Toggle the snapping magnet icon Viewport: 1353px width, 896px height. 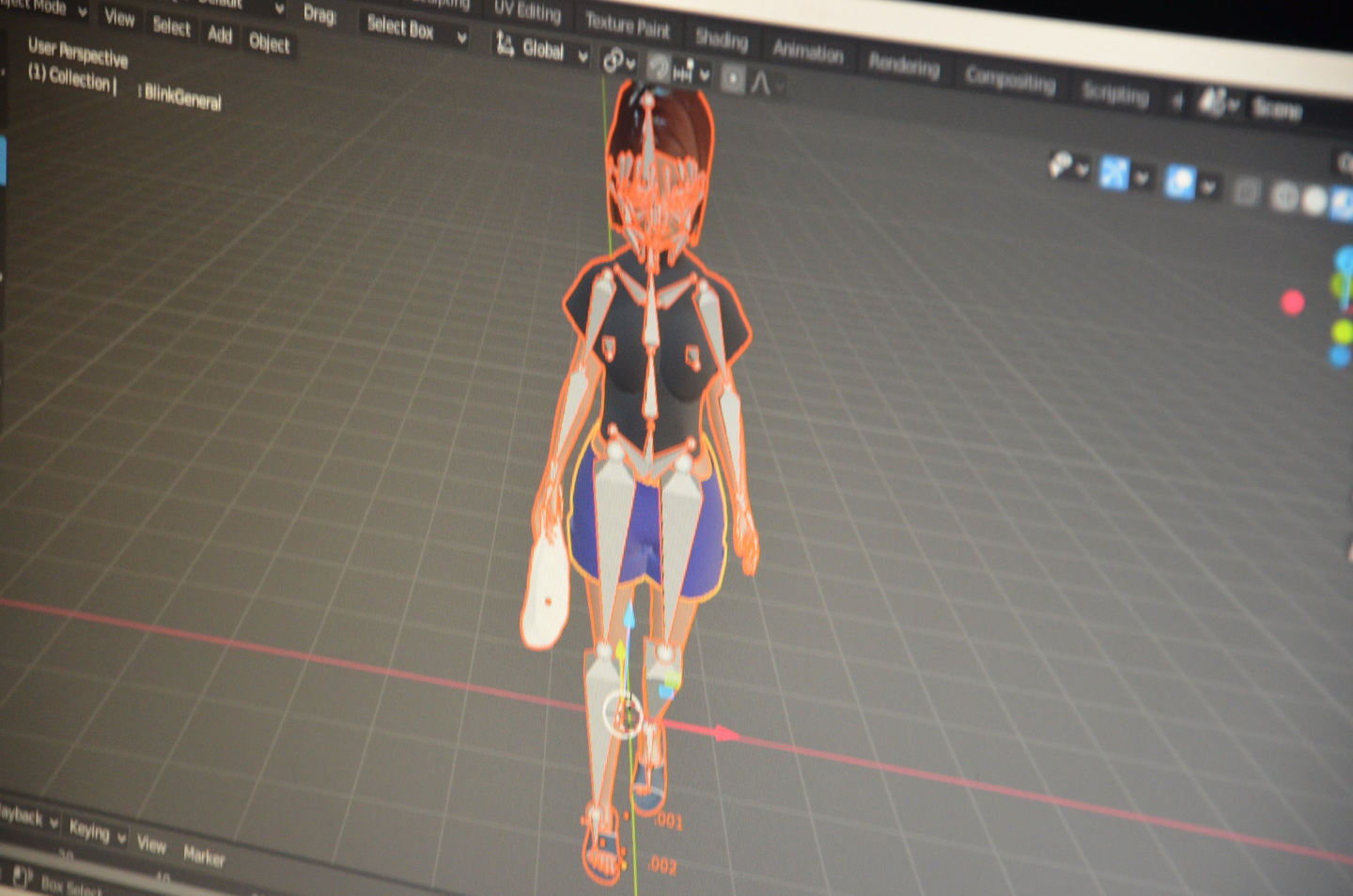pos(660,66)
